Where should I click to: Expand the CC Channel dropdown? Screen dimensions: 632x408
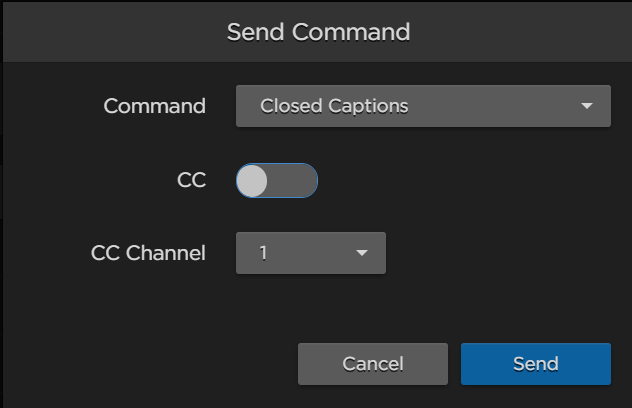310,253
